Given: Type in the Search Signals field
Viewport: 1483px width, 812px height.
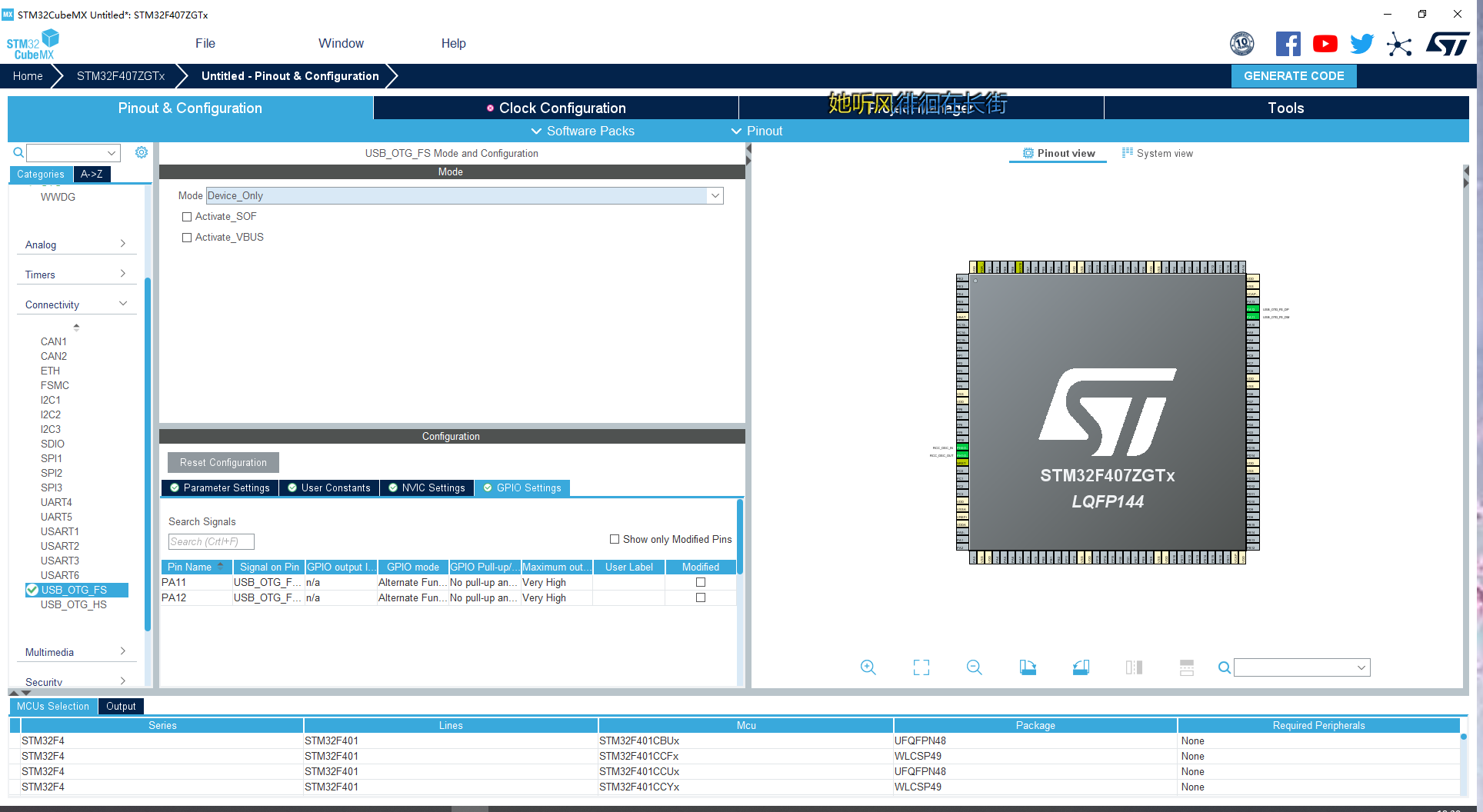Looking at the screenshot, I should click(211, 541).
